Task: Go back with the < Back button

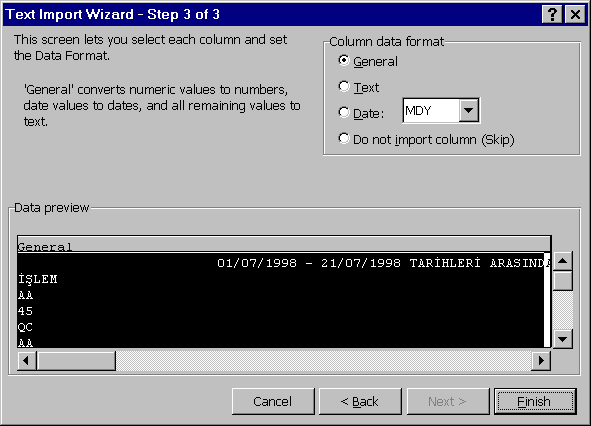Action: coord(360,401)
